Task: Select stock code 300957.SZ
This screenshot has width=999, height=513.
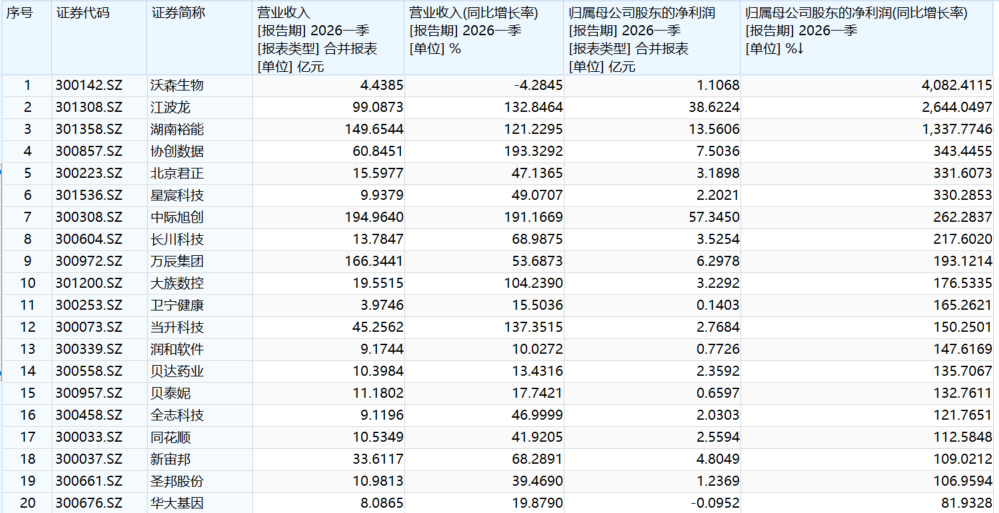Action: click(x=88, y=394)
